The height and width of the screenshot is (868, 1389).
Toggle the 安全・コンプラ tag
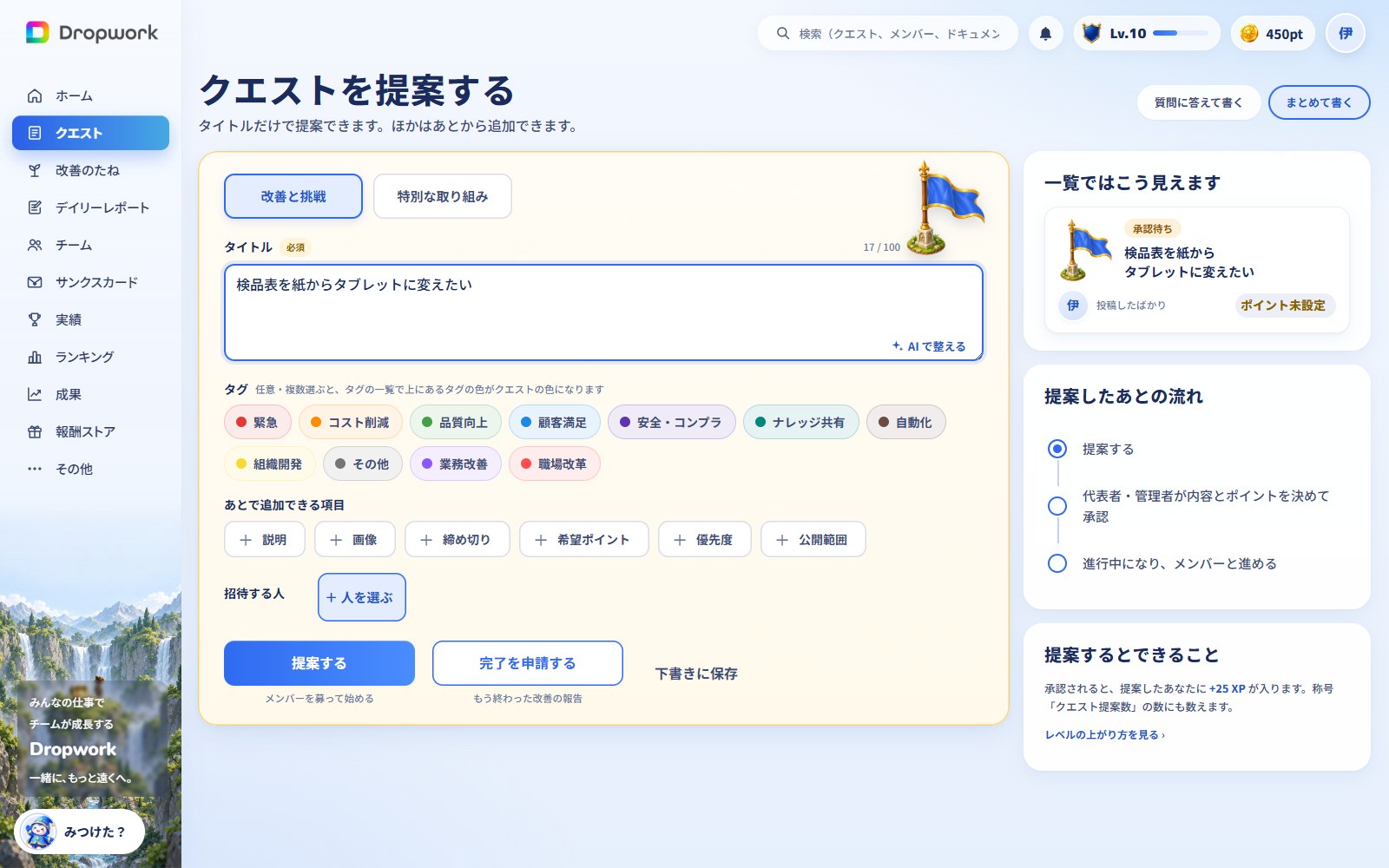pyautogui.click(x=672, y=422)
